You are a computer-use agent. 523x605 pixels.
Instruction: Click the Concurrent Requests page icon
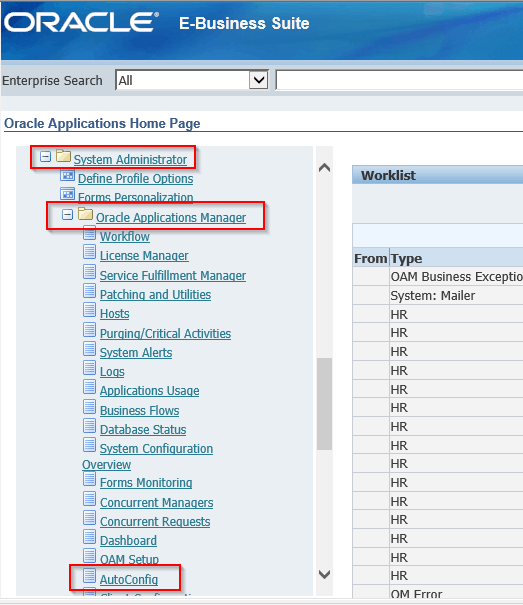[x=90, y=518]
